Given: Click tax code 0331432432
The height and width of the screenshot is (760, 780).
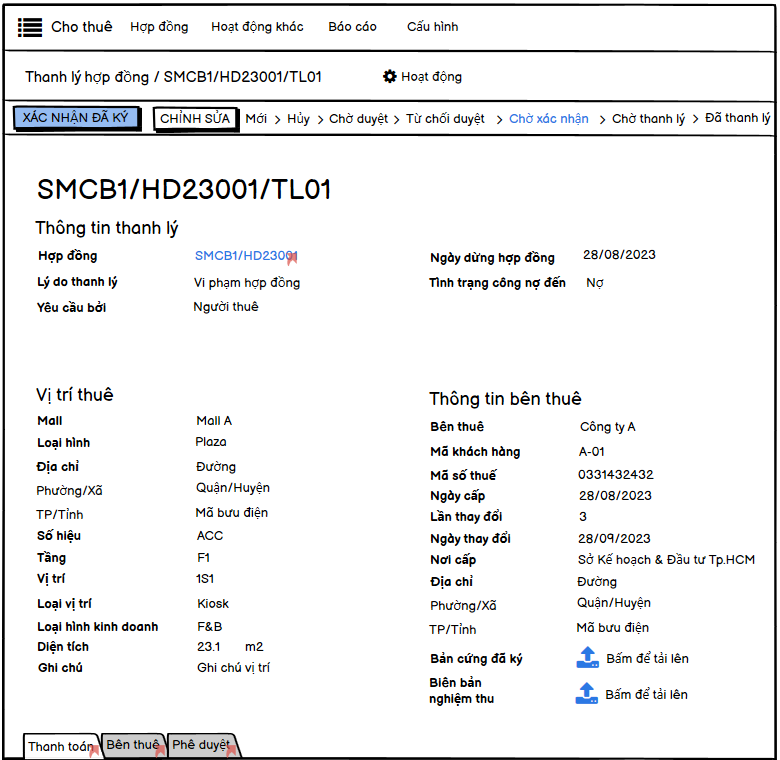Looking at the screenshot, I should pyautogui.click(x=616, y=475).
